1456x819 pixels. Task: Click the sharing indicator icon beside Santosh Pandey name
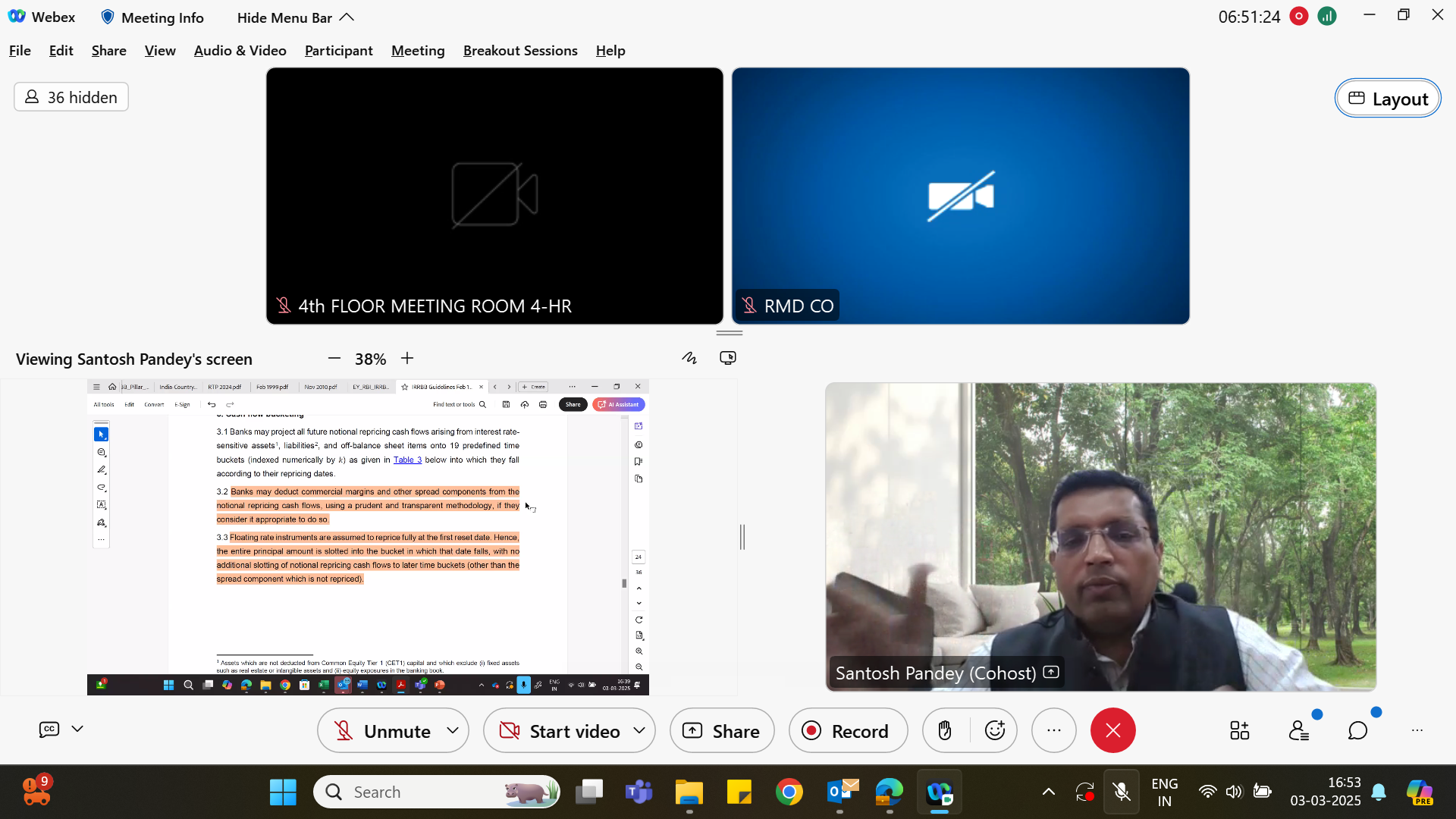(1051, 672)
